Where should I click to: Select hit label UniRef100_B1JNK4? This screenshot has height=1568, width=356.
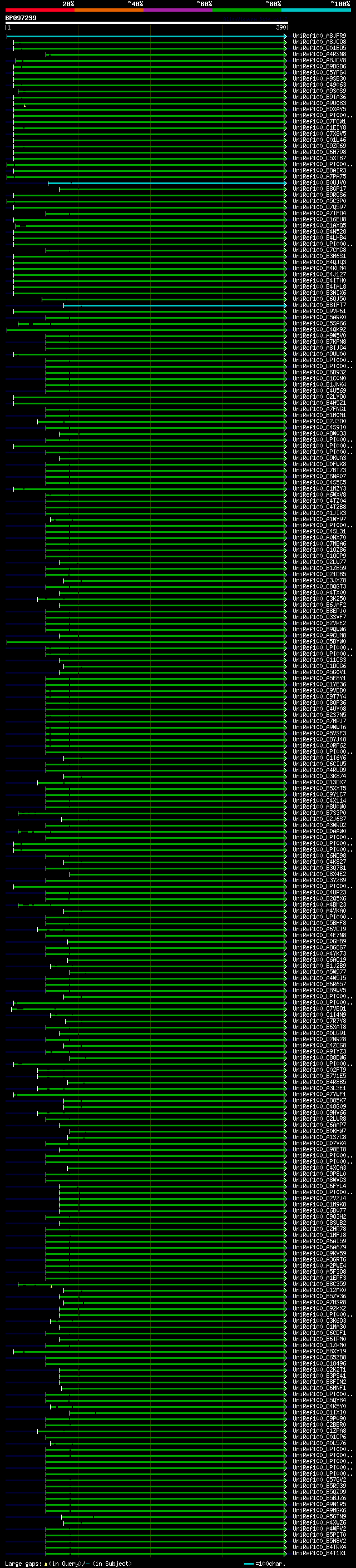click(x=319, y=385)
